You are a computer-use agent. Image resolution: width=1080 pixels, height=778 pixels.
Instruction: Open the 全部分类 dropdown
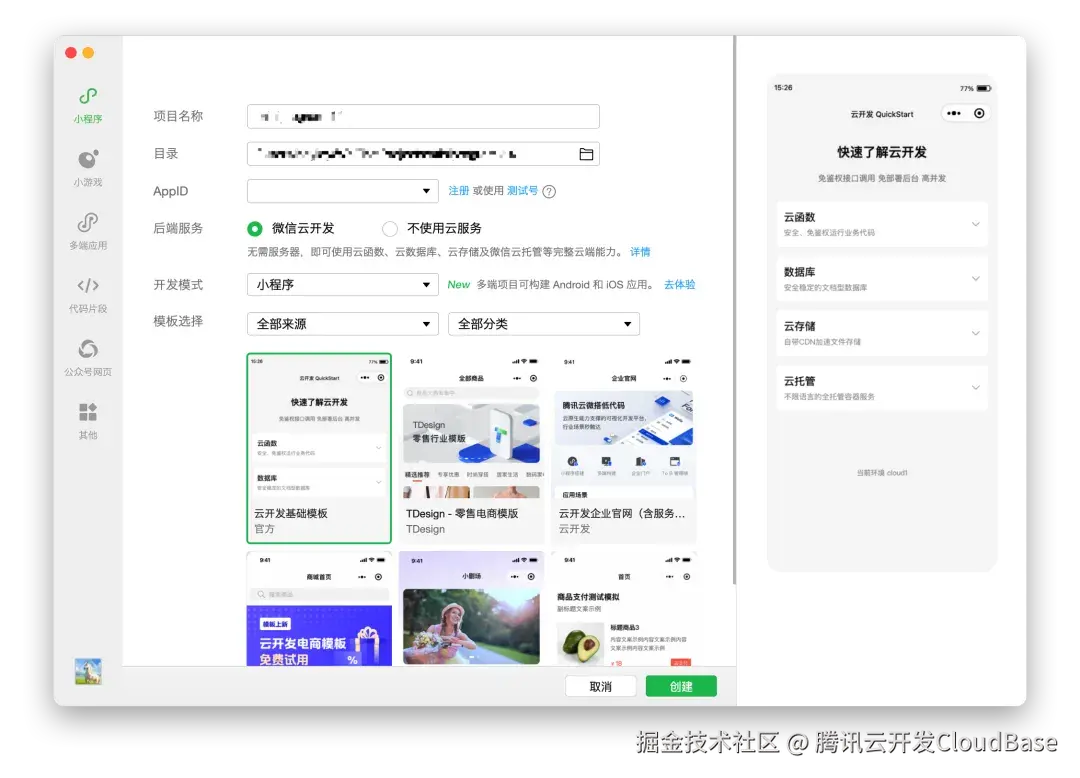(544, 324)
